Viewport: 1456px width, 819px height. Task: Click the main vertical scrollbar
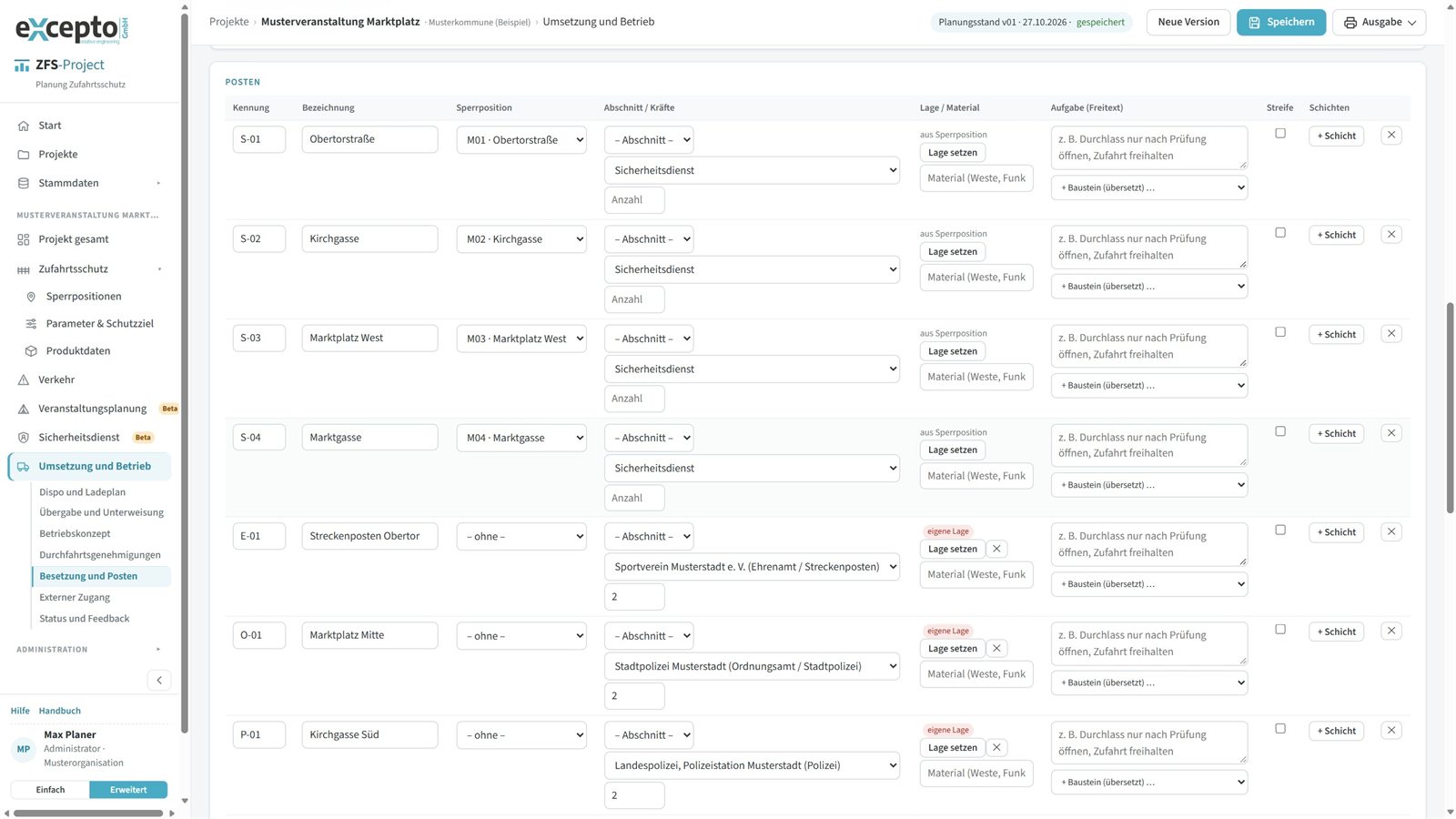pyautogui.click(x=1450, y=409)
